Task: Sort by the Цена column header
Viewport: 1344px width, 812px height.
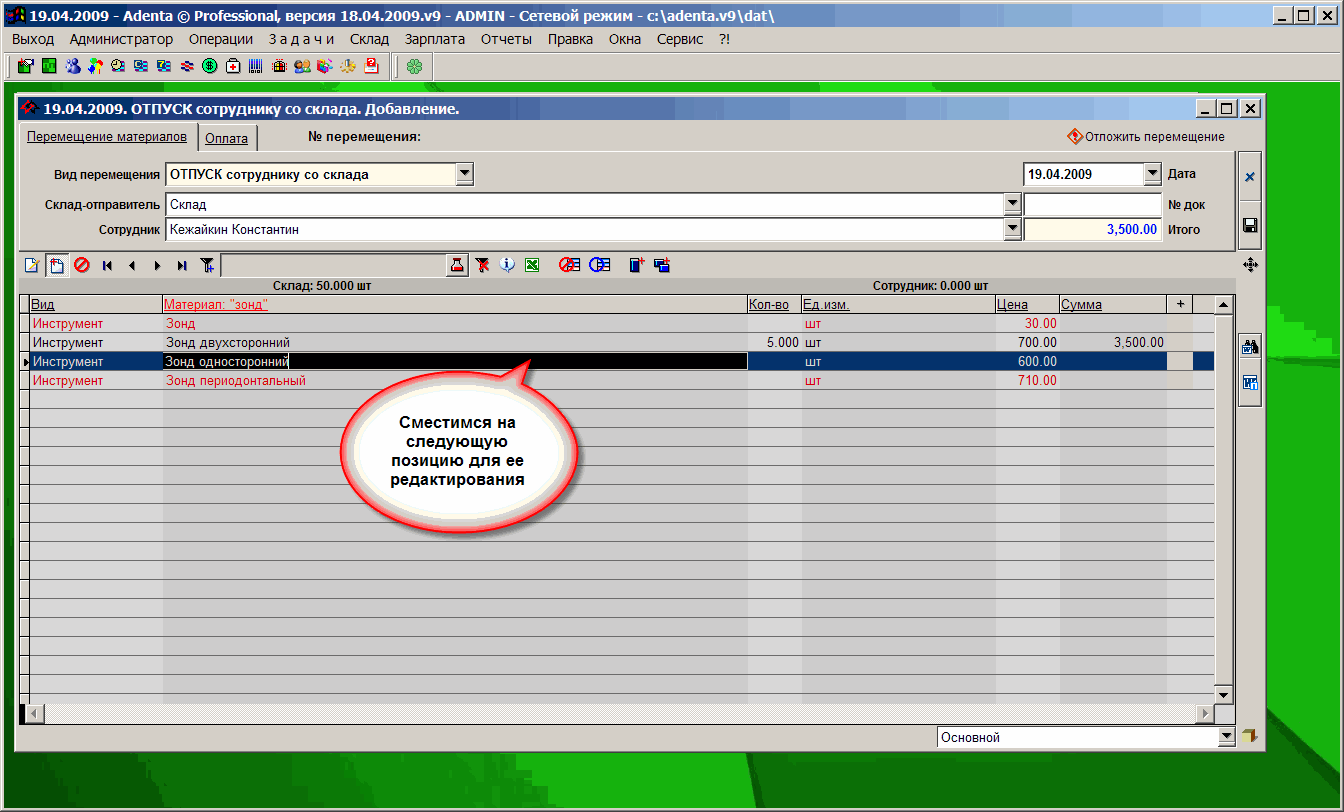Action: point(1012,304)
